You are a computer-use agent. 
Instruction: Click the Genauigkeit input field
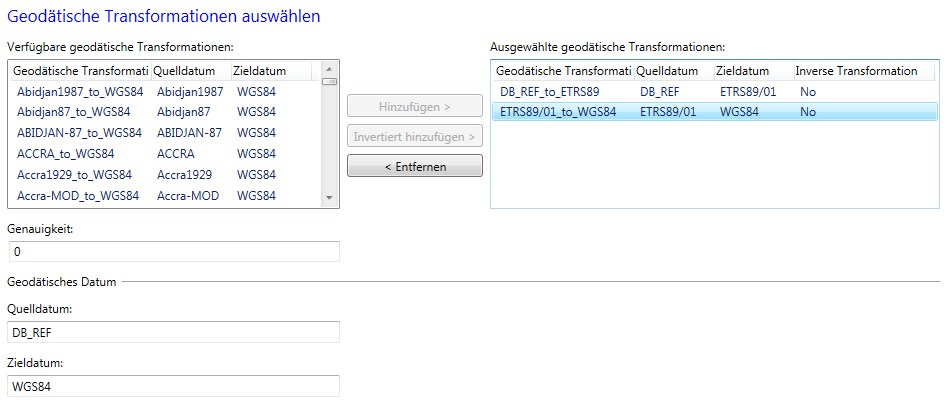pyautogui.click(x=173, y=251)
